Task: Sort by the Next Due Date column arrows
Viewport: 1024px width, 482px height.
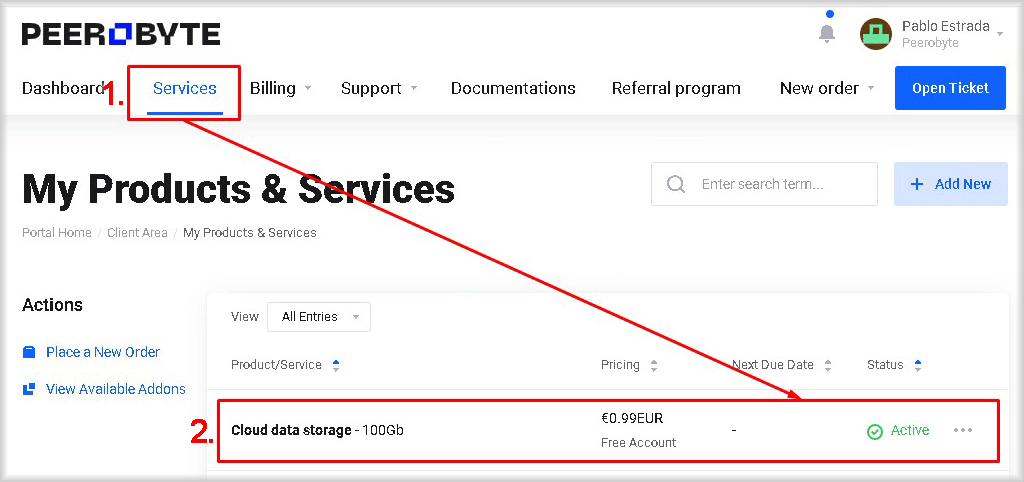Action: [x=828, y=365]
